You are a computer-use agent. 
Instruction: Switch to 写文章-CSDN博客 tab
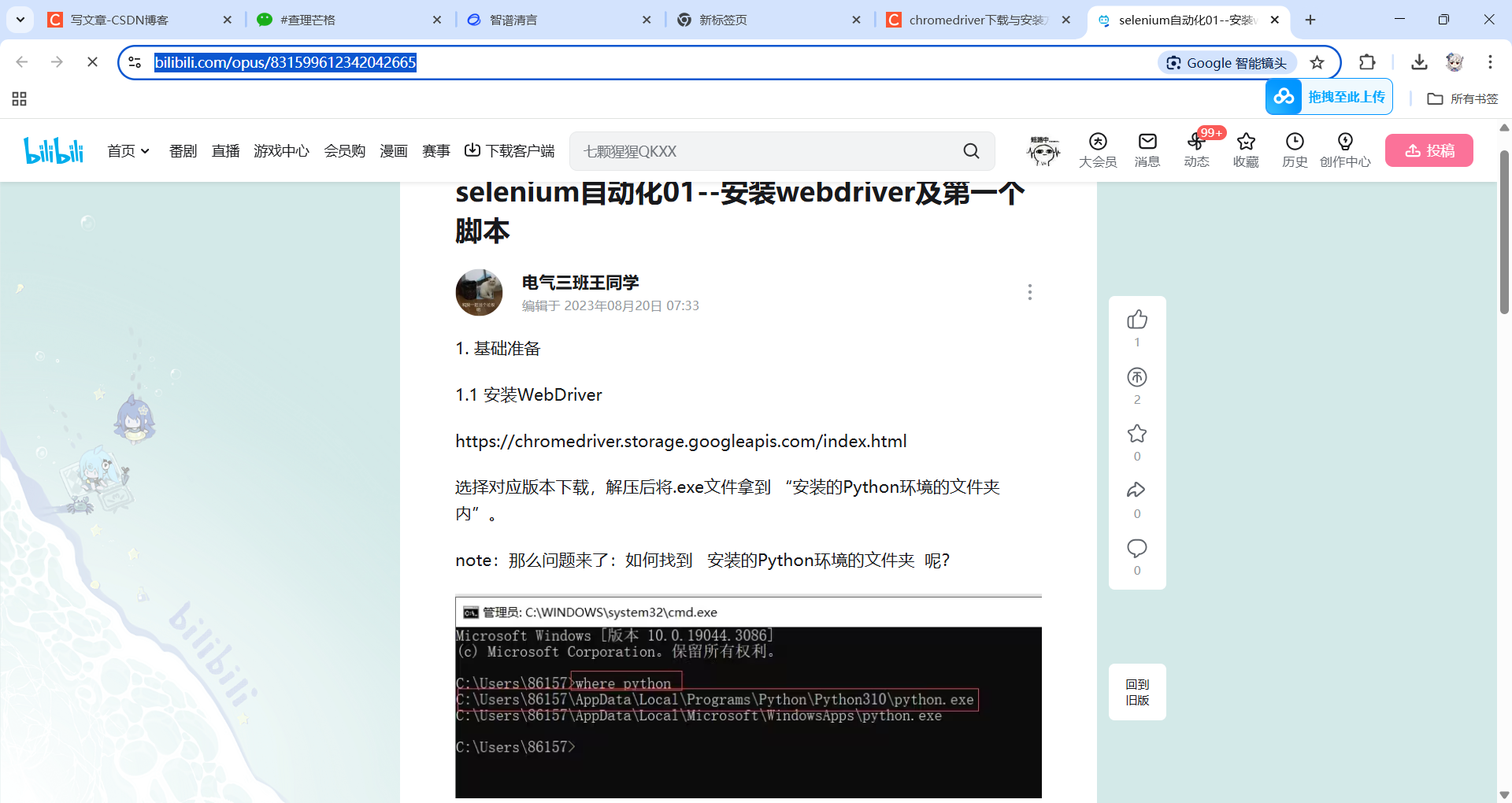point(139,20)
